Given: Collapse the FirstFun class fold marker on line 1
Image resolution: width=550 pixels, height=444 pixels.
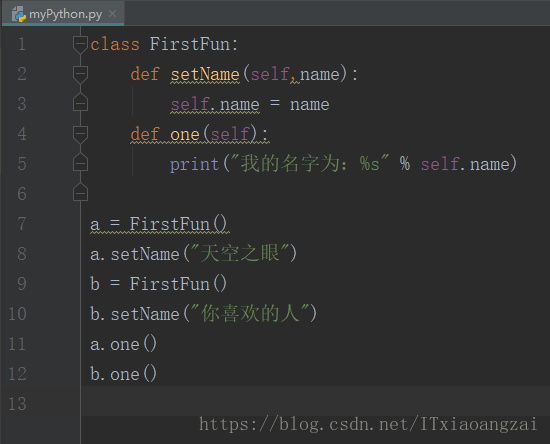Looking at the screenshot, I should coord(80,45).
